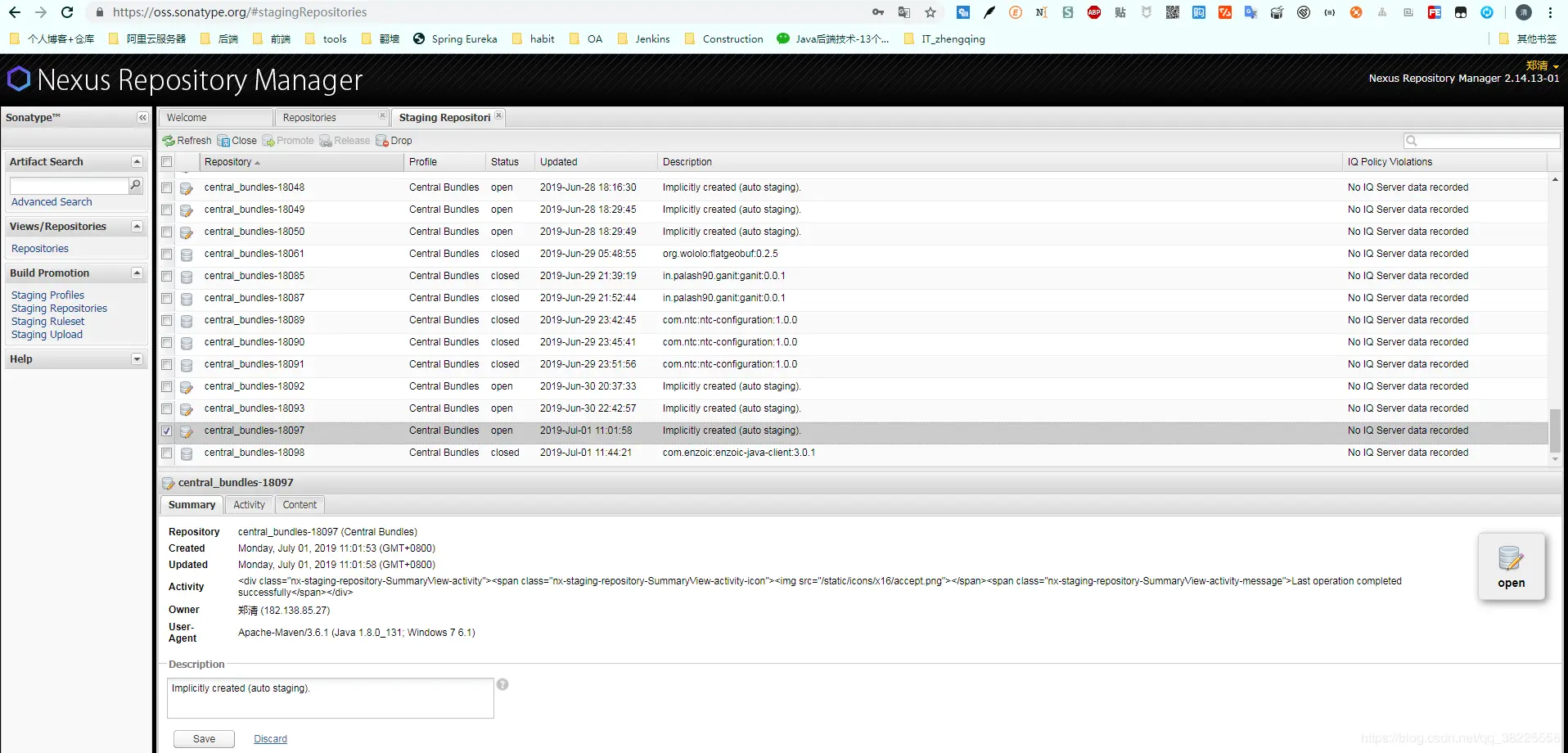Open the browser three-dot menu
Screen dimensions: 1568x753
point(1550,12)
